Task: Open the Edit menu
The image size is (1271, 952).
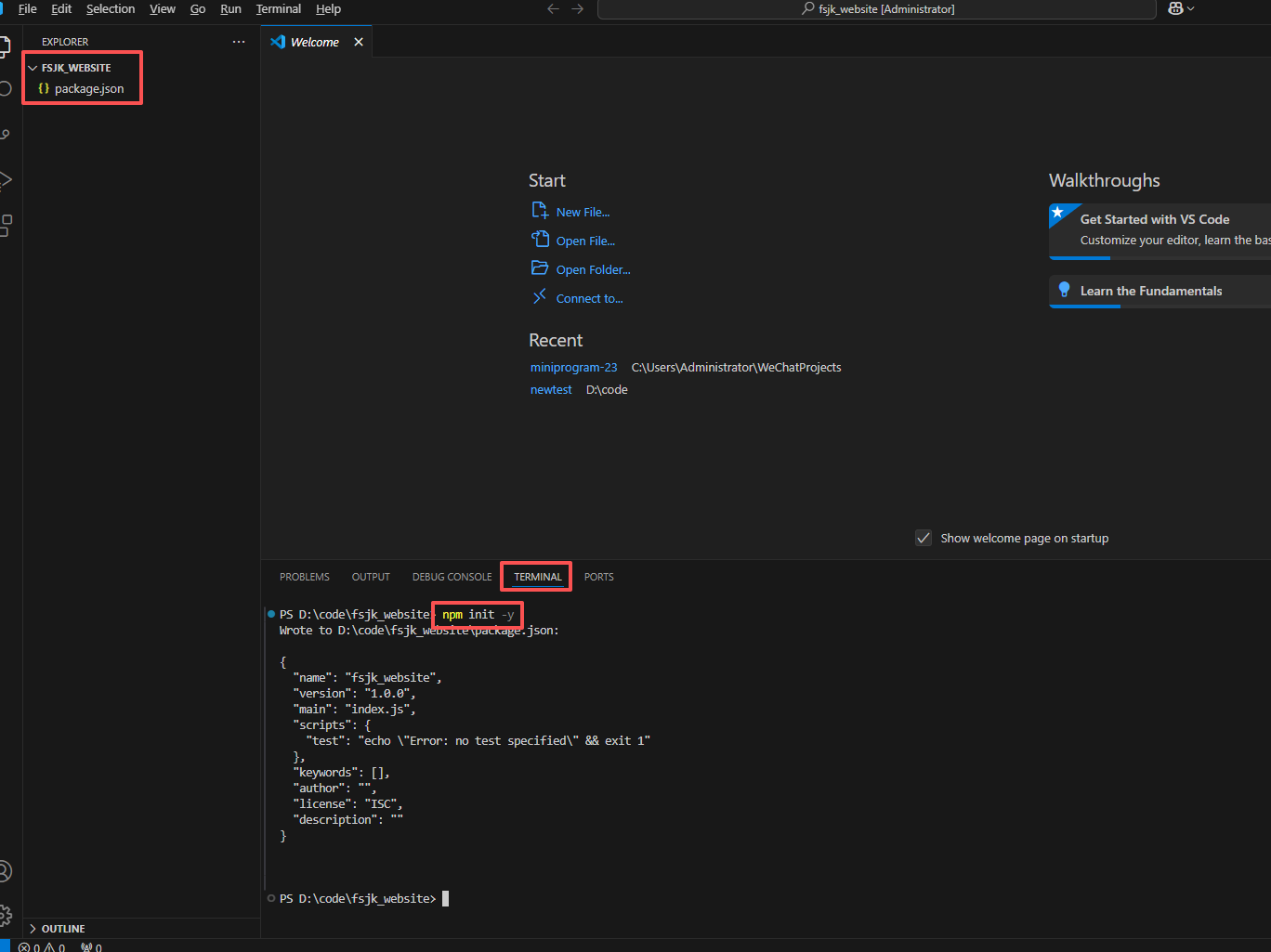Action: click(61, 8)
